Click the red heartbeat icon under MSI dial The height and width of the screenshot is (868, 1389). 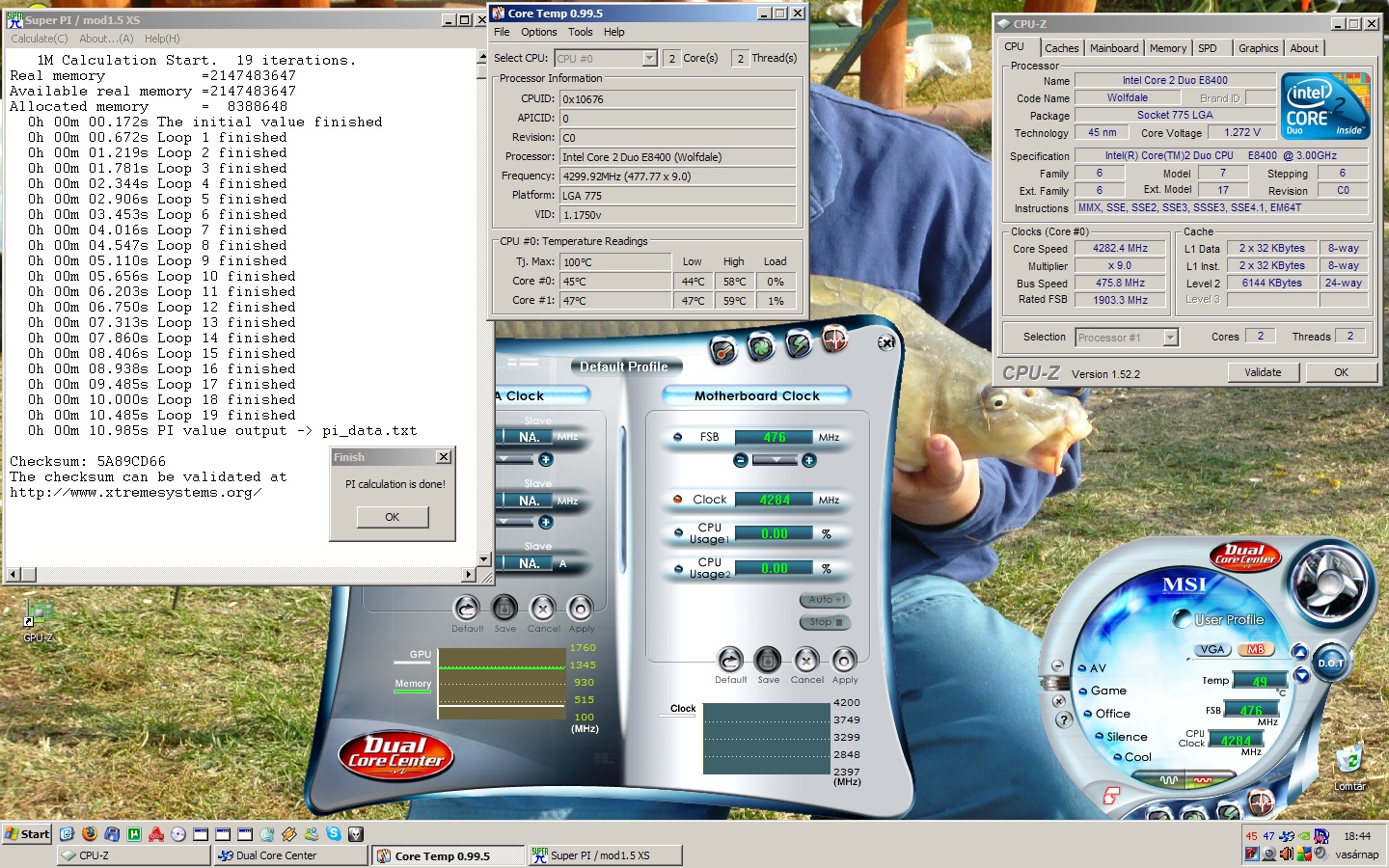tap(1260, 801)
